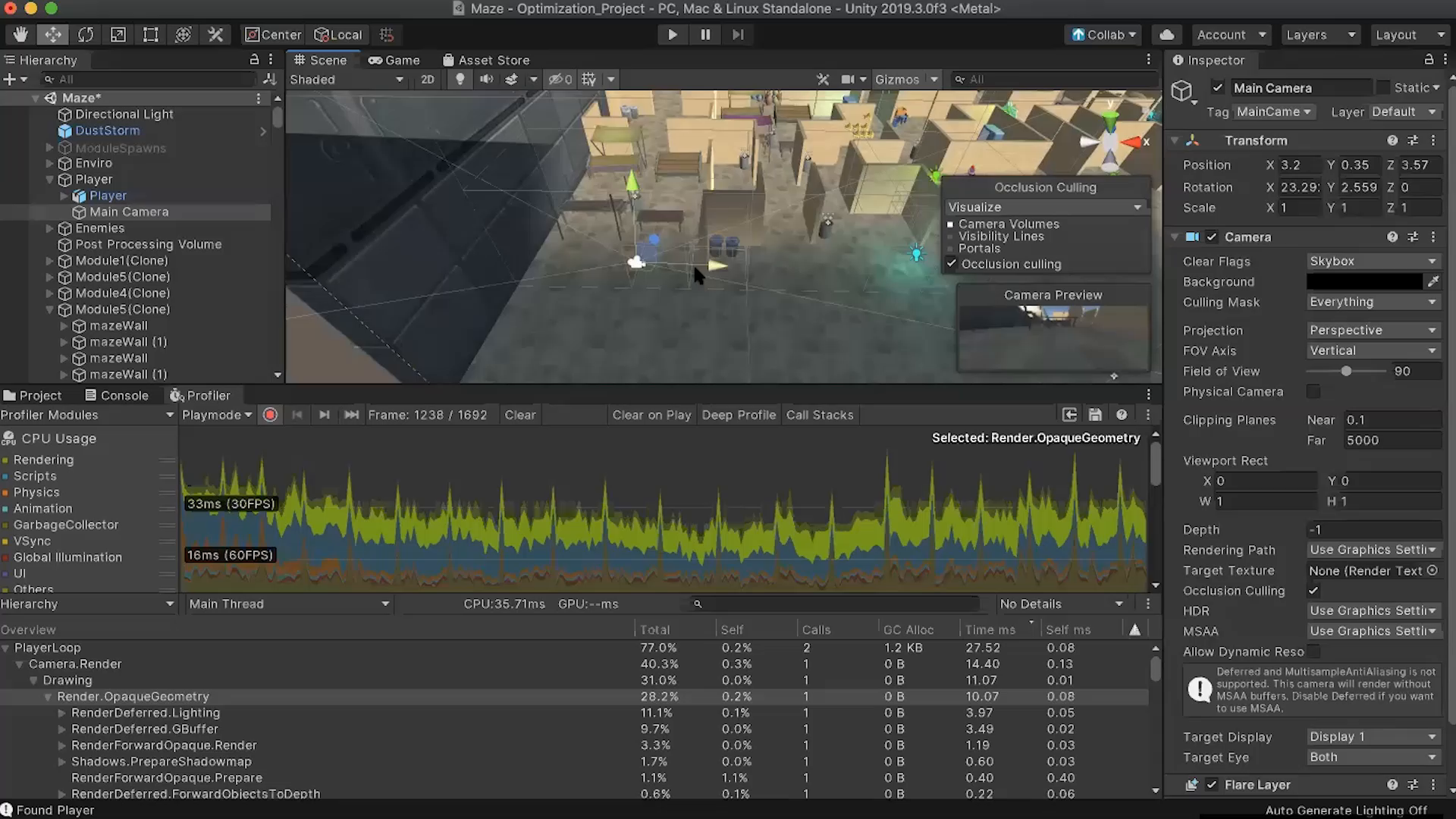Click Clear button in Profiler toolbar
Screen dimensions: 1456x819
click(x=520, y=414)
